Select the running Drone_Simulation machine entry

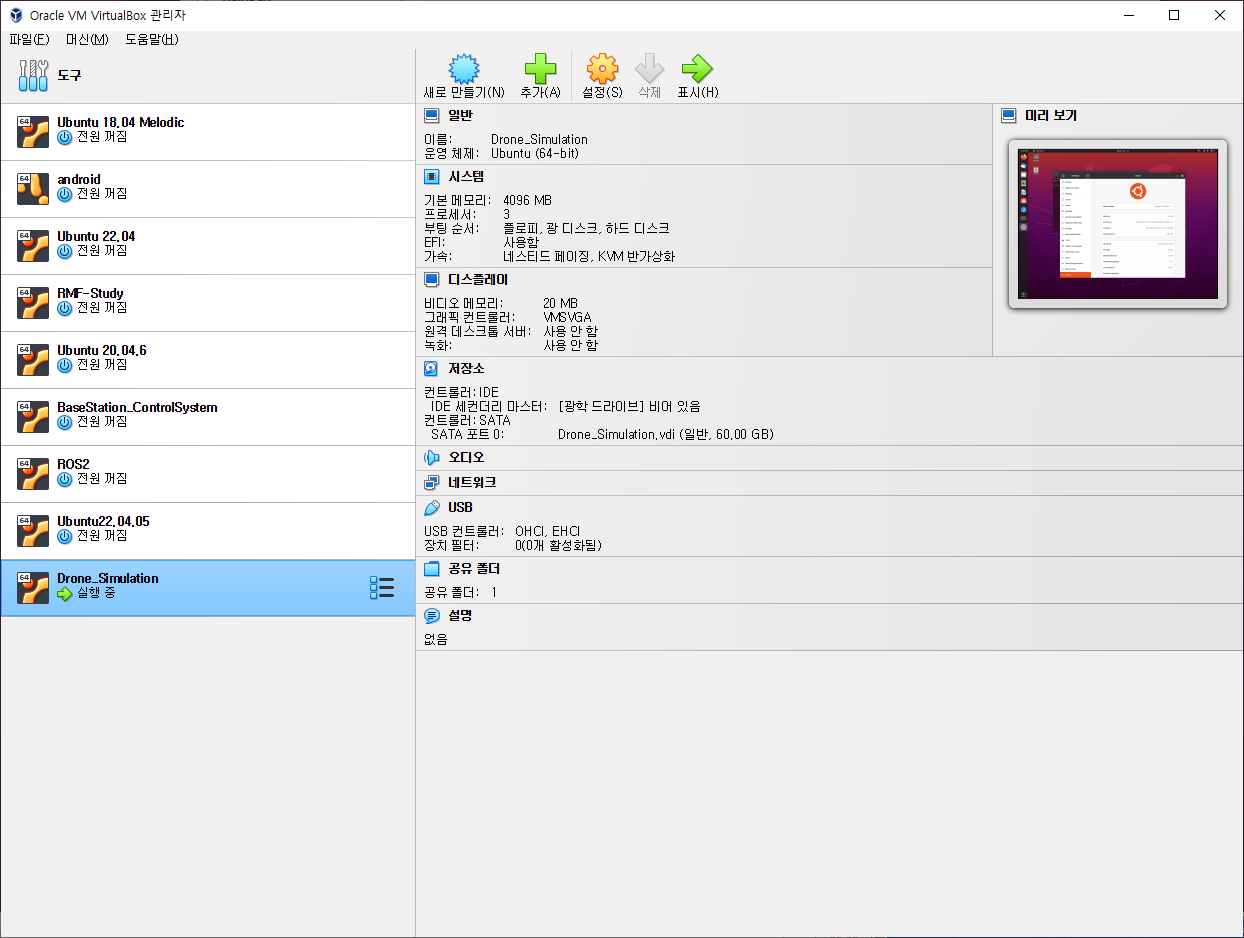click(207, 587)
